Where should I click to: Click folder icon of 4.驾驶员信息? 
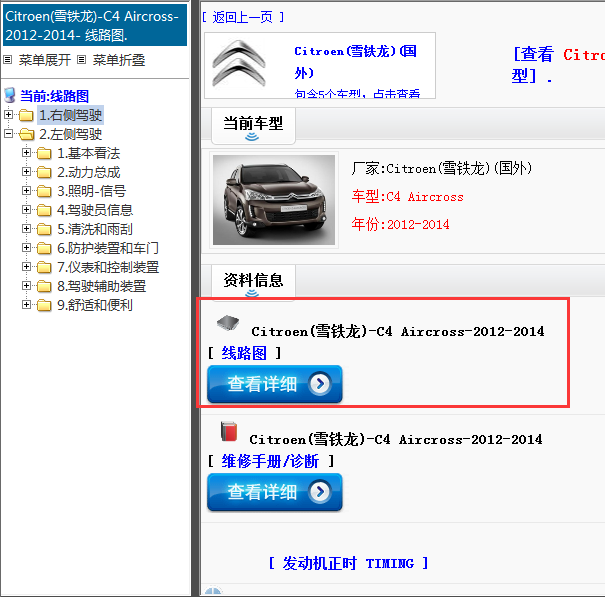[44, 210]
